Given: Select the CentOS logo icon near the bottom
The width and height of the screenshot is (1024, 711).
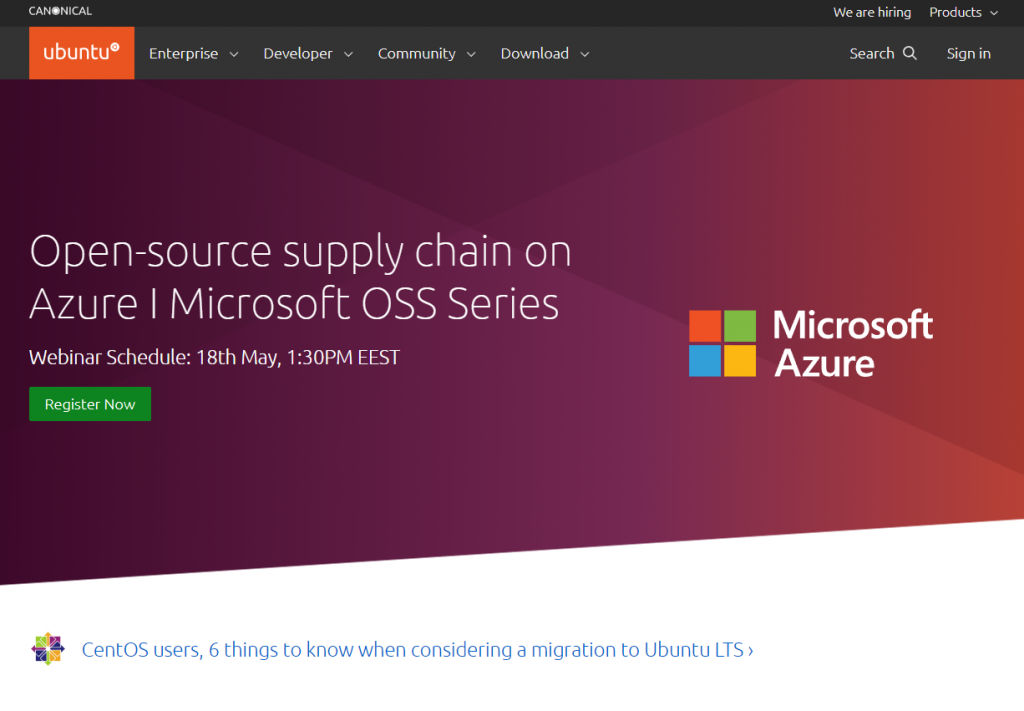Looking at the screenshot, I should (47, 649).
